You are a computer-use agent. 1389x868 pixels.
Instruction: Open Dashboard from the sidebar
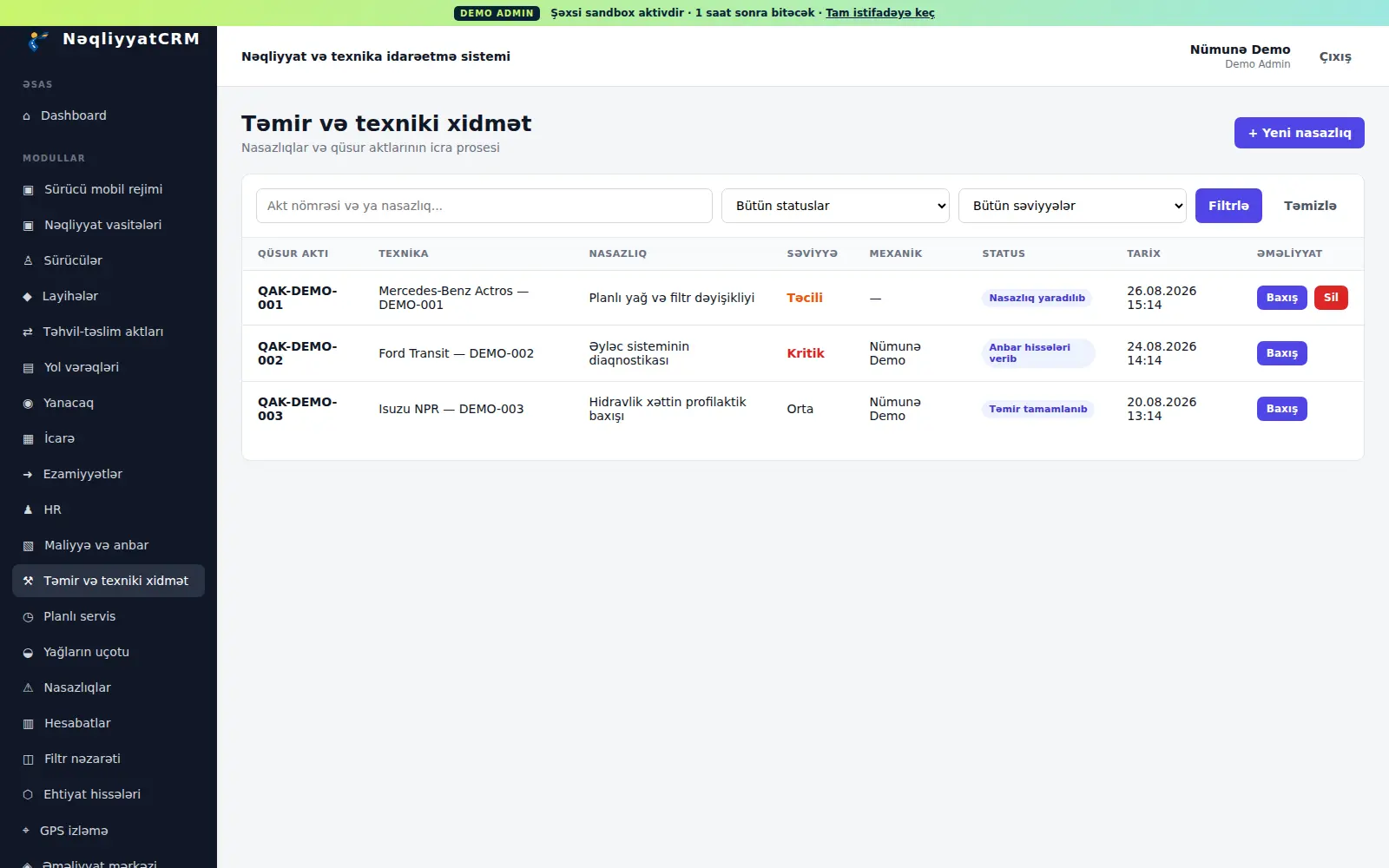[109, 115]
